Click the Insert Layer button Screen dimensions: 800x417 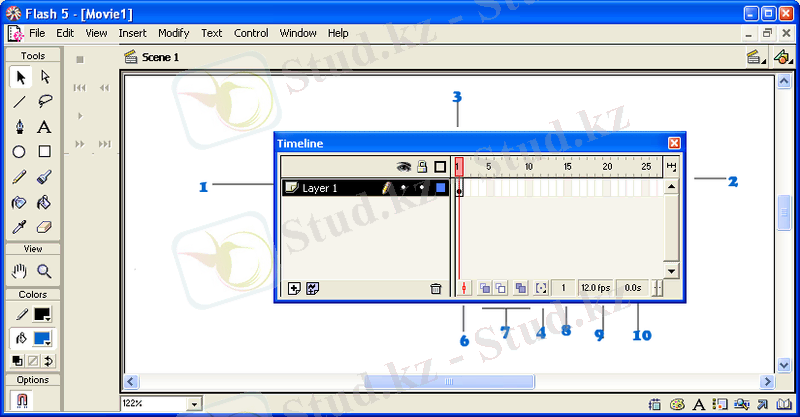coord(294,288)
